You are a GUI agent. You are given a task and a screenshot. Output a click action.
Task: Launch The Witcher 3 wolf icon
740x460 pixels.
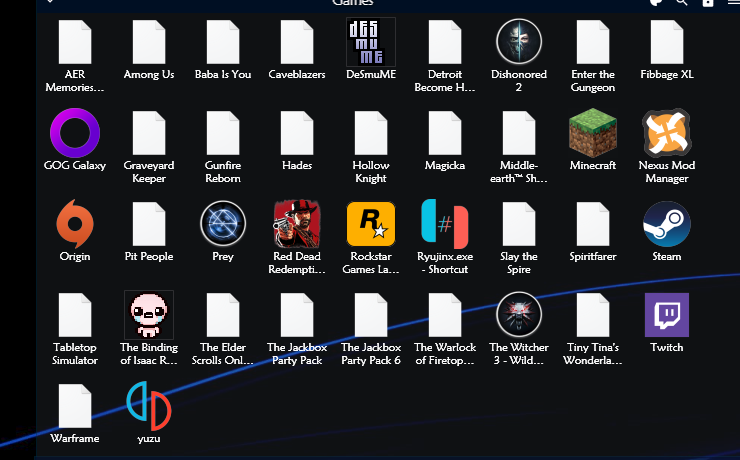tap(519, 315)
